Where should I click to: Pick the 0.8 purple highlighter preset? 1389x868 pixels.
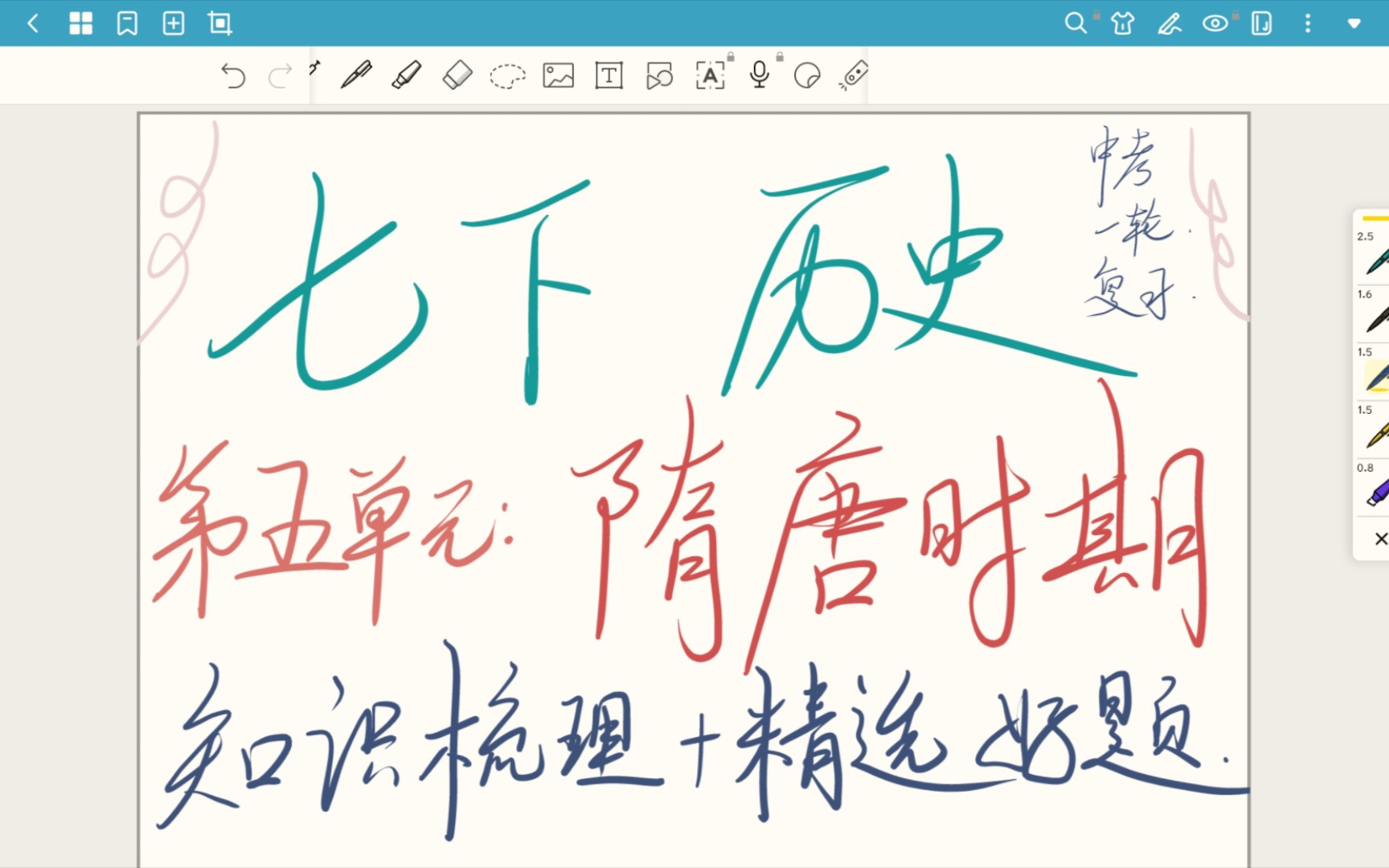(x=1375, y=491)
